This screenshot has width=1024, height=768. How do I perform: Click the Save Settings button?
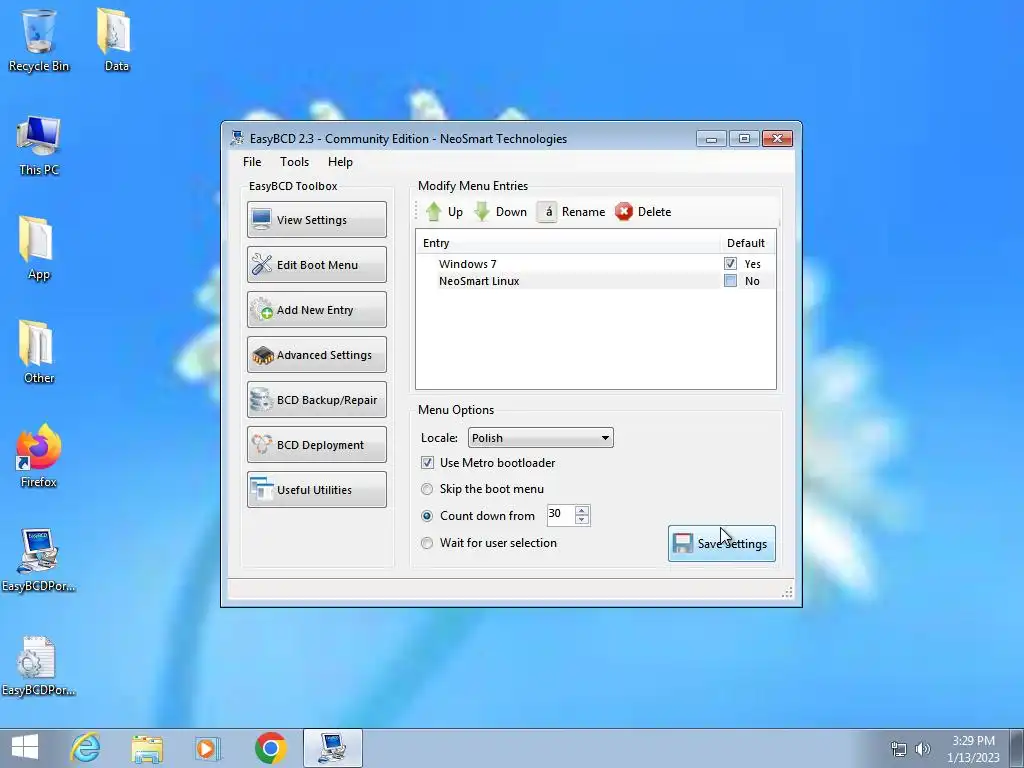coord(722,543)
